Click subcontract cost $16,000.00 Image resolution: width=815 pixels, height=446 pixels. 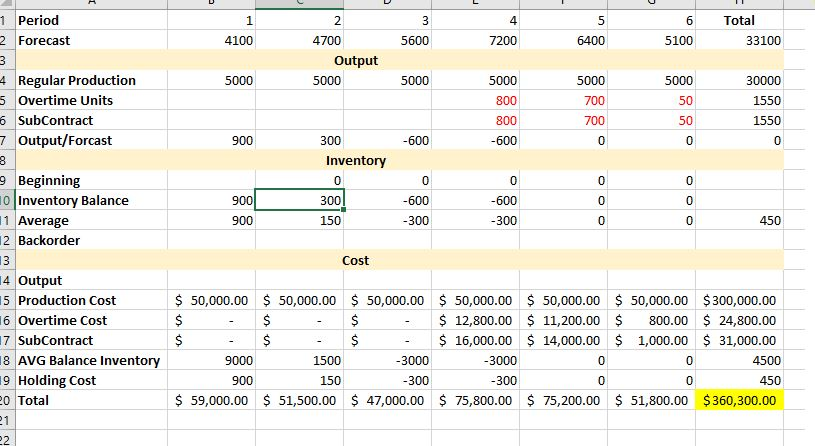[475, 340]
